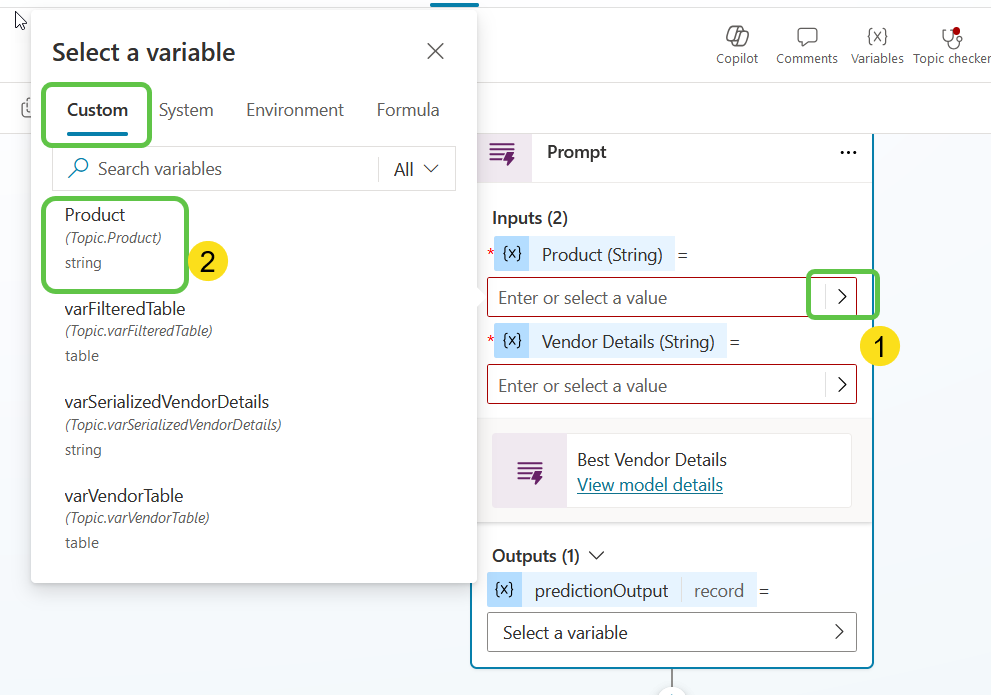Switch to the Formula tab
Screen dimensions: 991x695
pyautogui.click(x=407, y=110)
